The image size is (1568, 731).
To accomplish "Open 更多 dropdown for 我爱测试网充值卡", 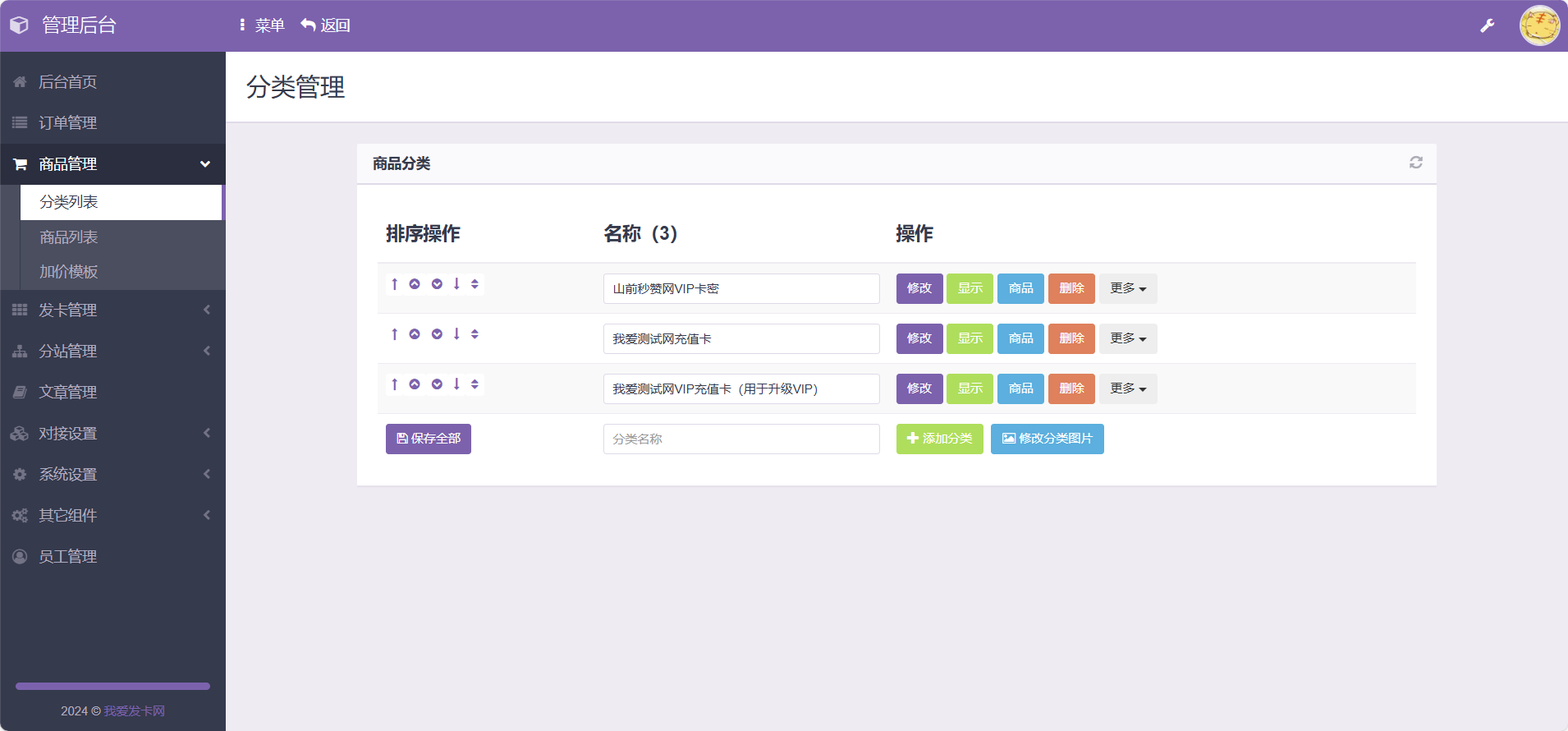I will 1128,338.
